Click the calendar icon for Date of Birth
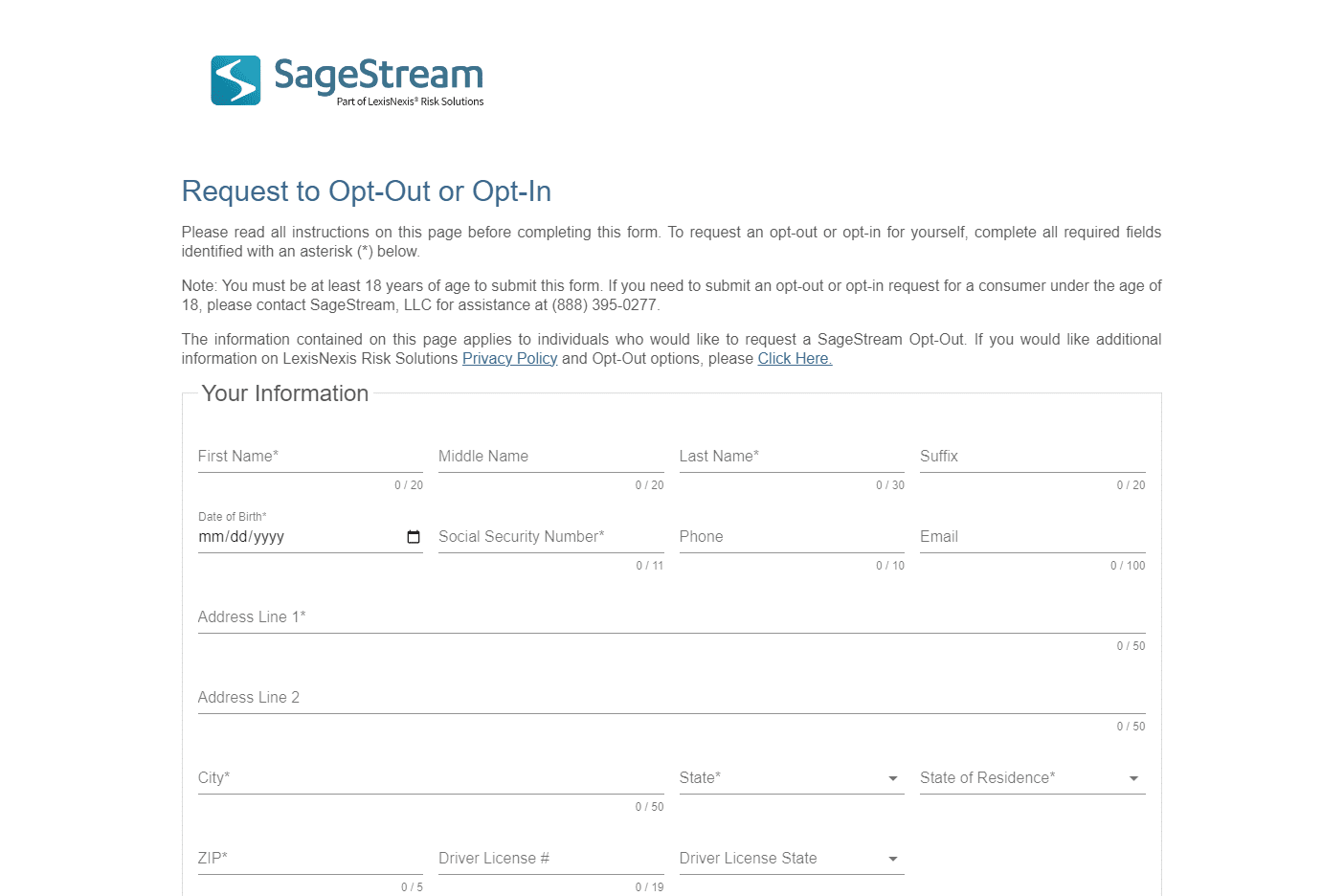The width and height of the screenshot is (1322, 896). (413, 537)
